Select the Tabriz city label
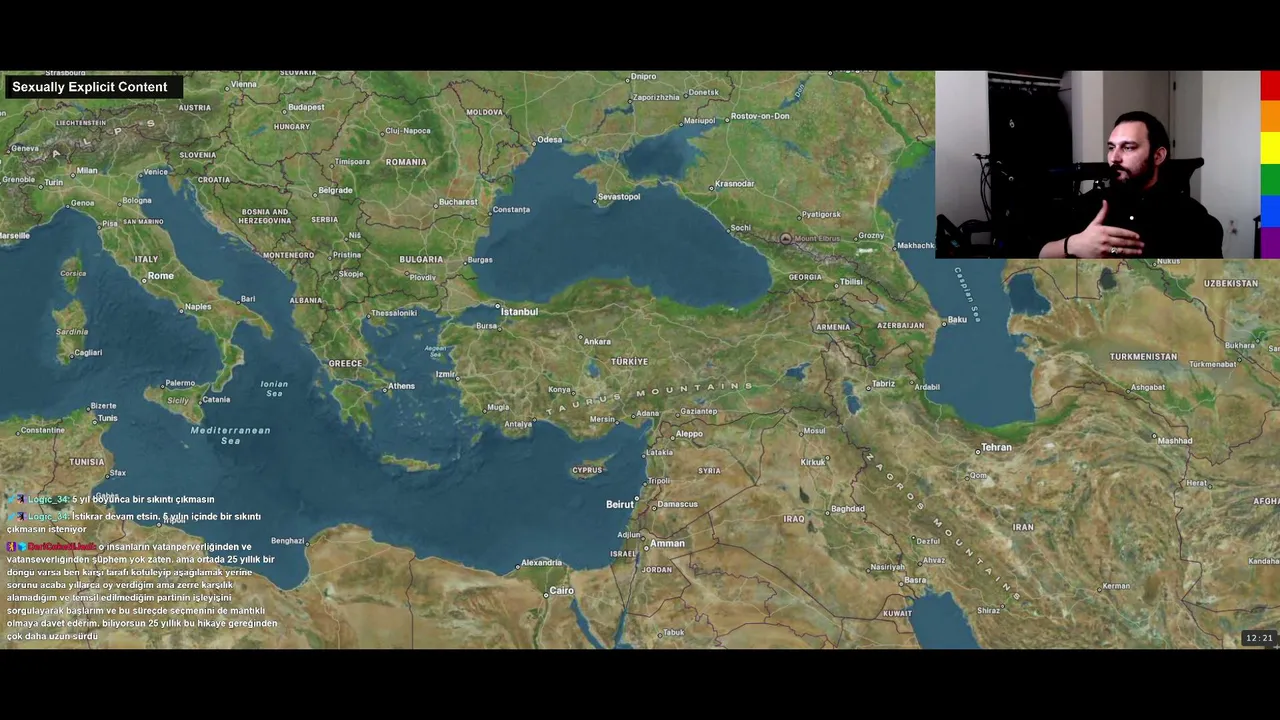The height and width of the screenshot is (720, 1280). pos(883,384)
